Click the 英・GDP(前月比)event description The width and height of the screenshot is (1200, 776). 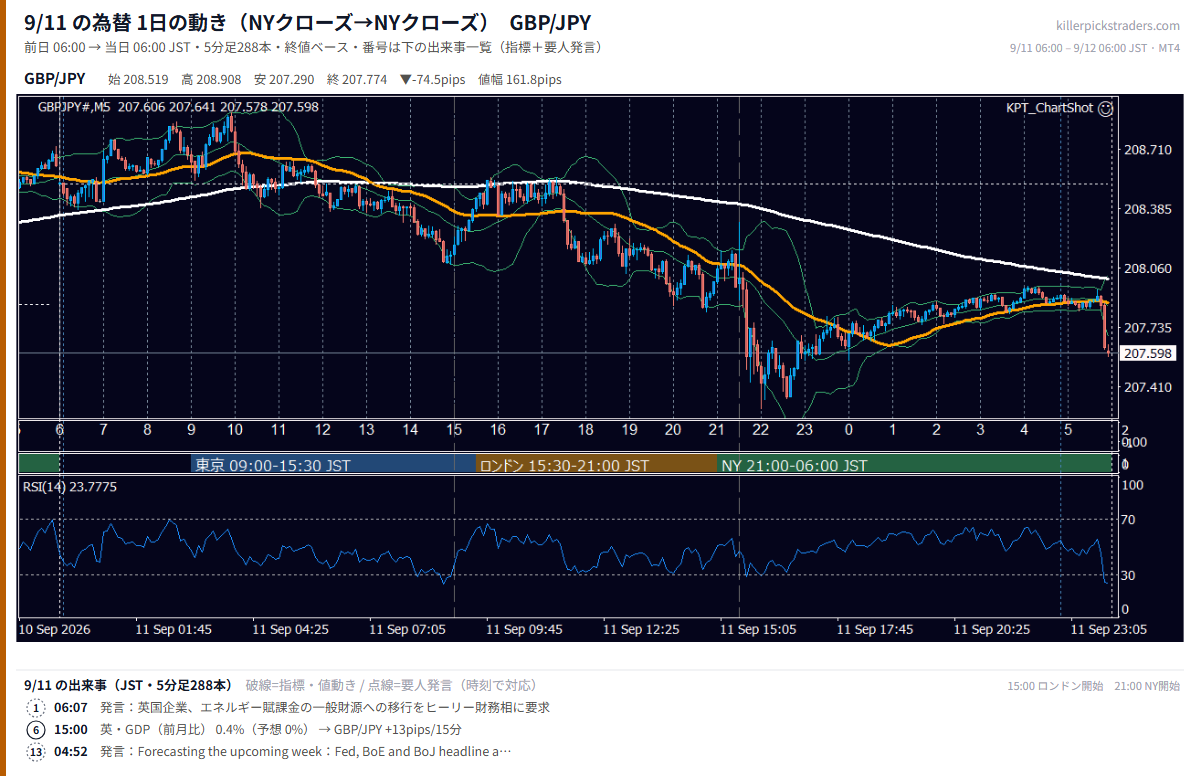pos(281,729)
